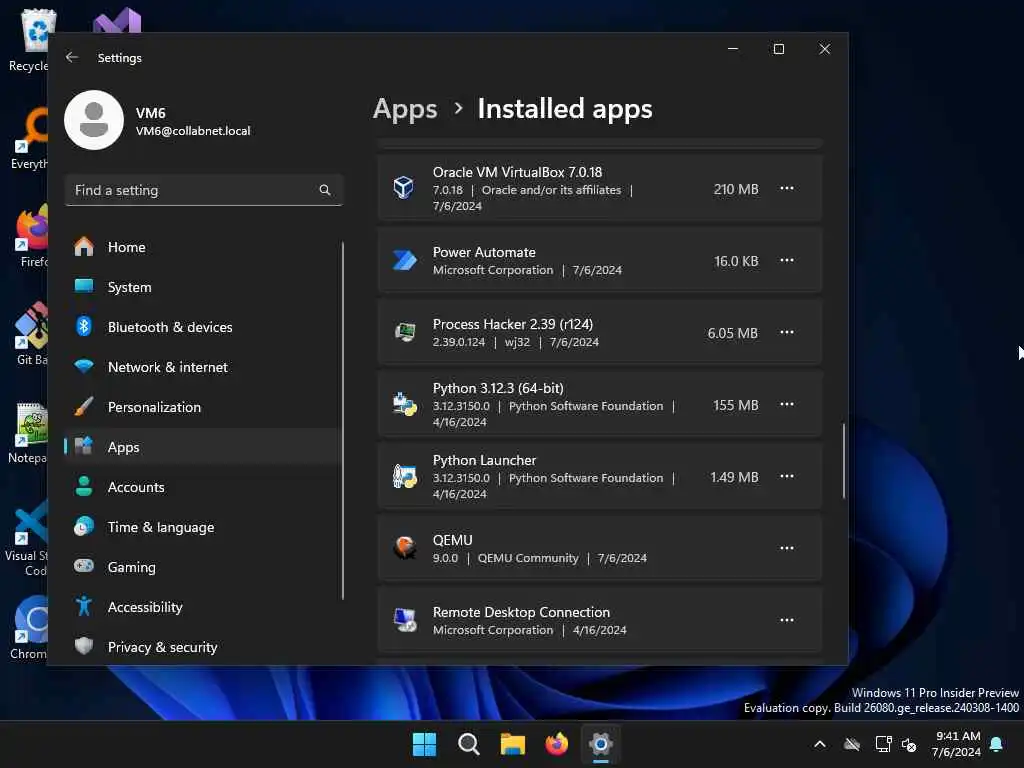Open Network & internet settings
Screen dimensions: 1024x768
[x=202, y=367]
